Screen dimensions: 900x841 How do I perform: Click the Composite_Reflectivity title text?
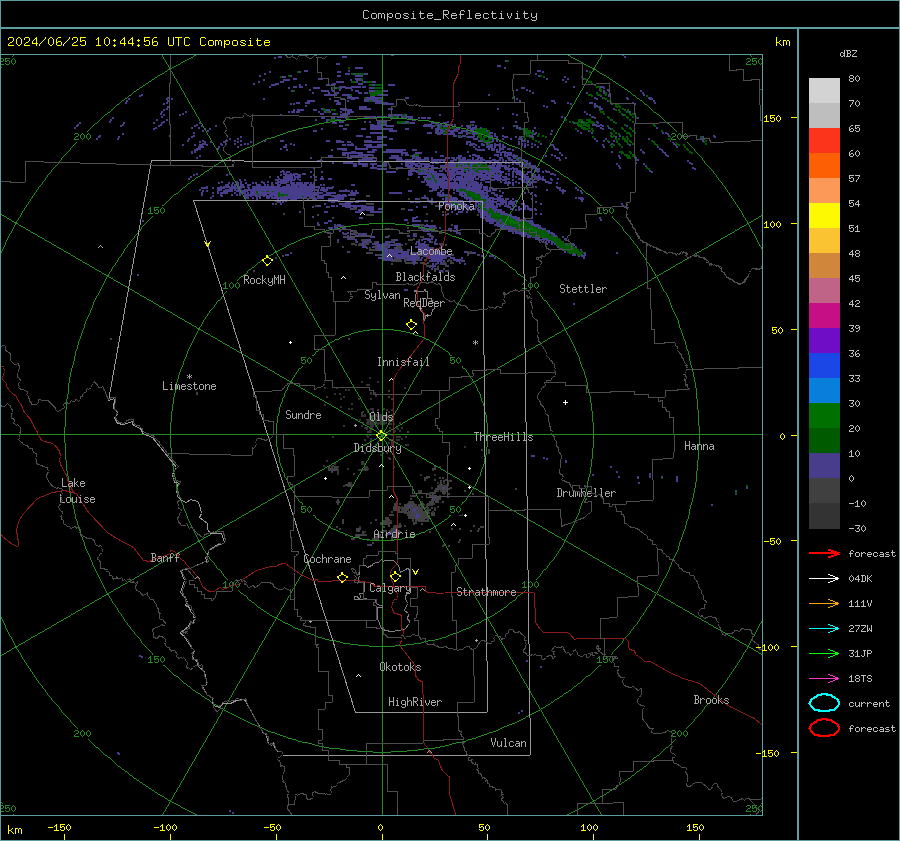(x=449, y=15)
